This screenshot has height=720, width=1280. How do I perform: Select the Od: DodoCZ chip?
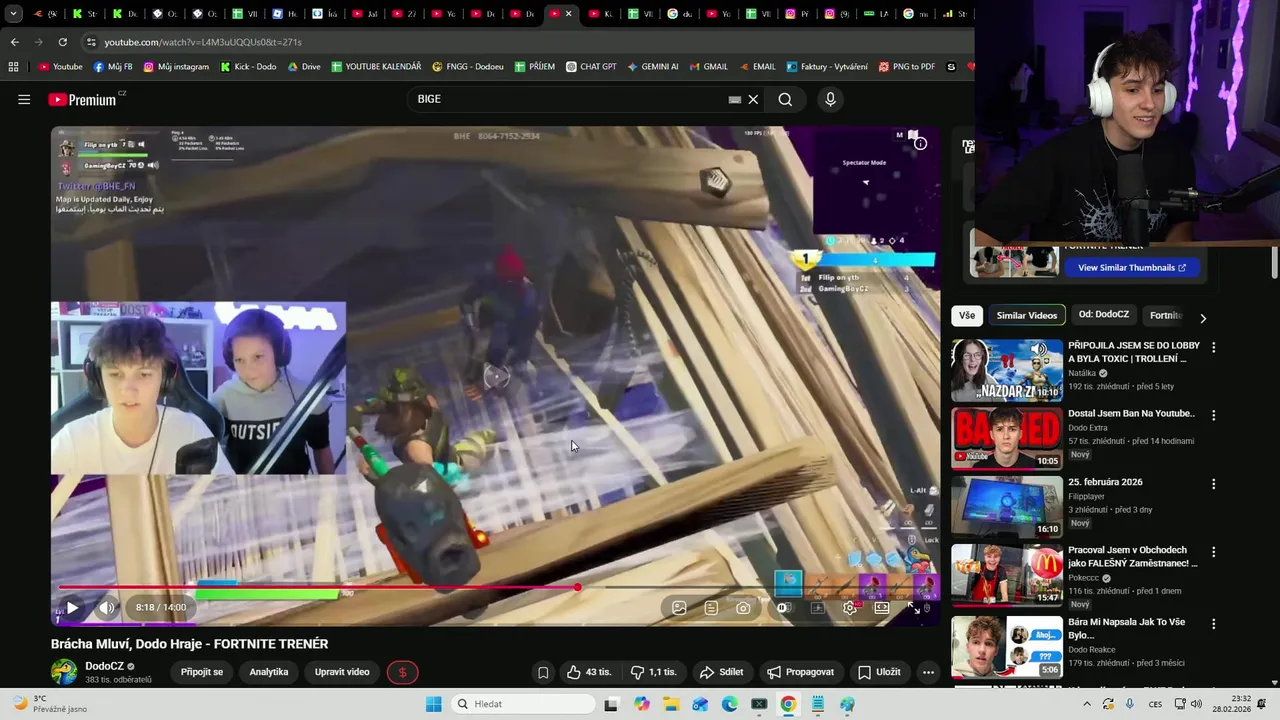1104,315
